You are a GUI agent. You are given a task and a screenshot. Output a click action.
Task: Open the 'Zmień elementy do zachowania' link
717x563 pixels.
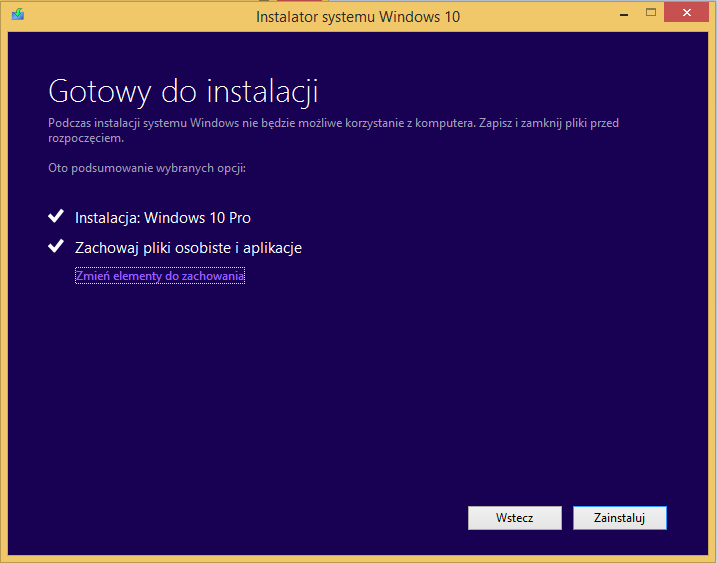[x=160, y=276]
